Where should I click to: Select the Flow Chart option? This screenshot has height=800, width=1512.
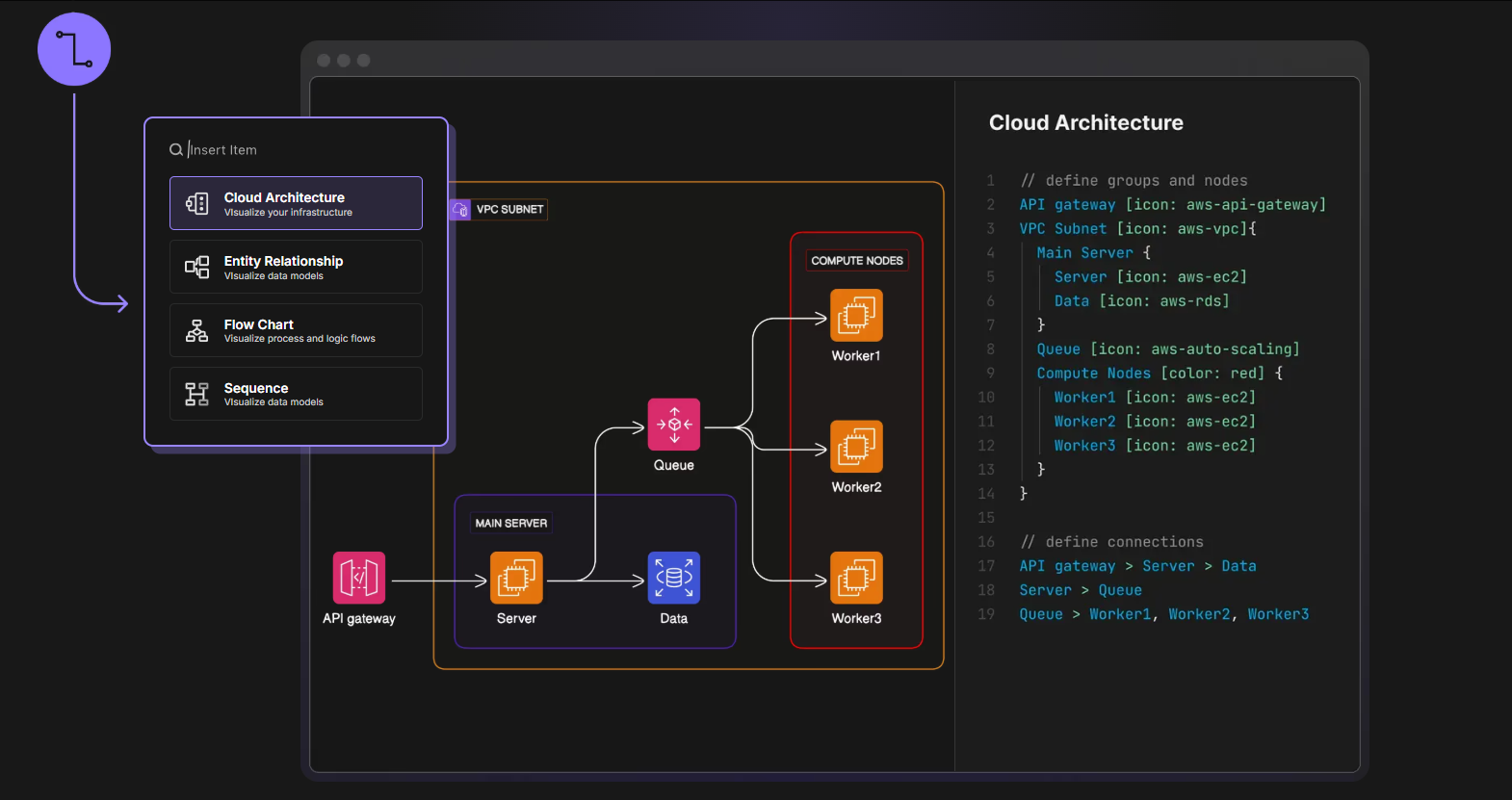point(296,330)
